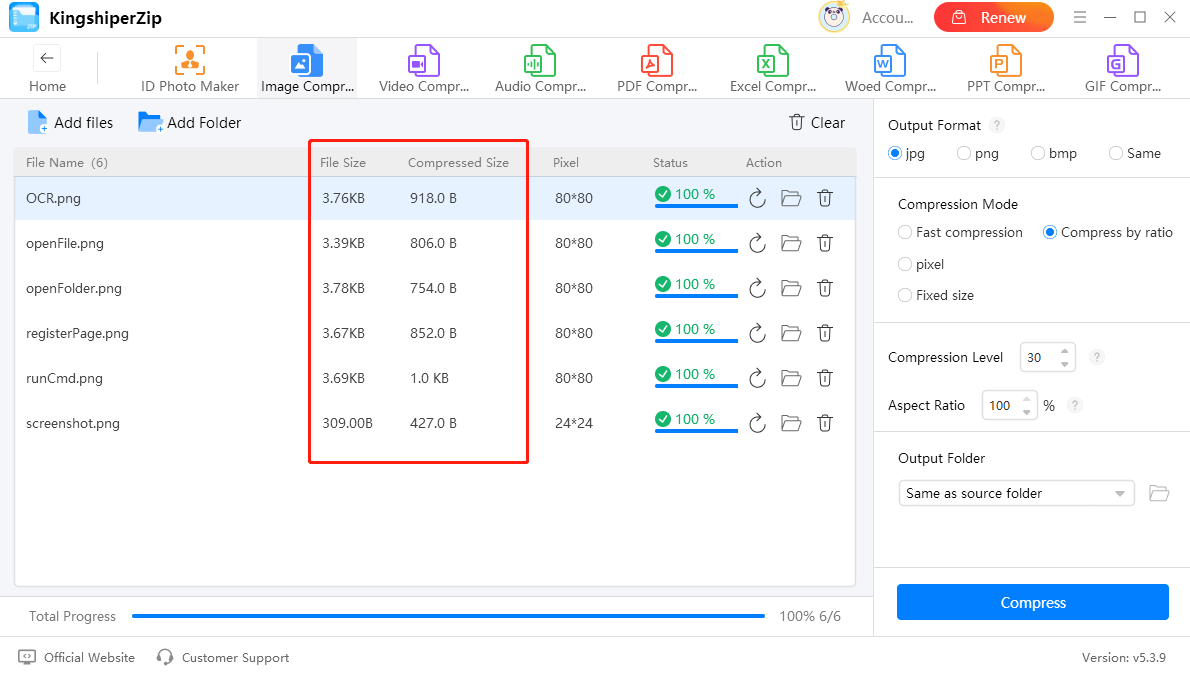1190x673 pixels.
Task: Switch to Audio Compressor tab
Action: (540, 68)
